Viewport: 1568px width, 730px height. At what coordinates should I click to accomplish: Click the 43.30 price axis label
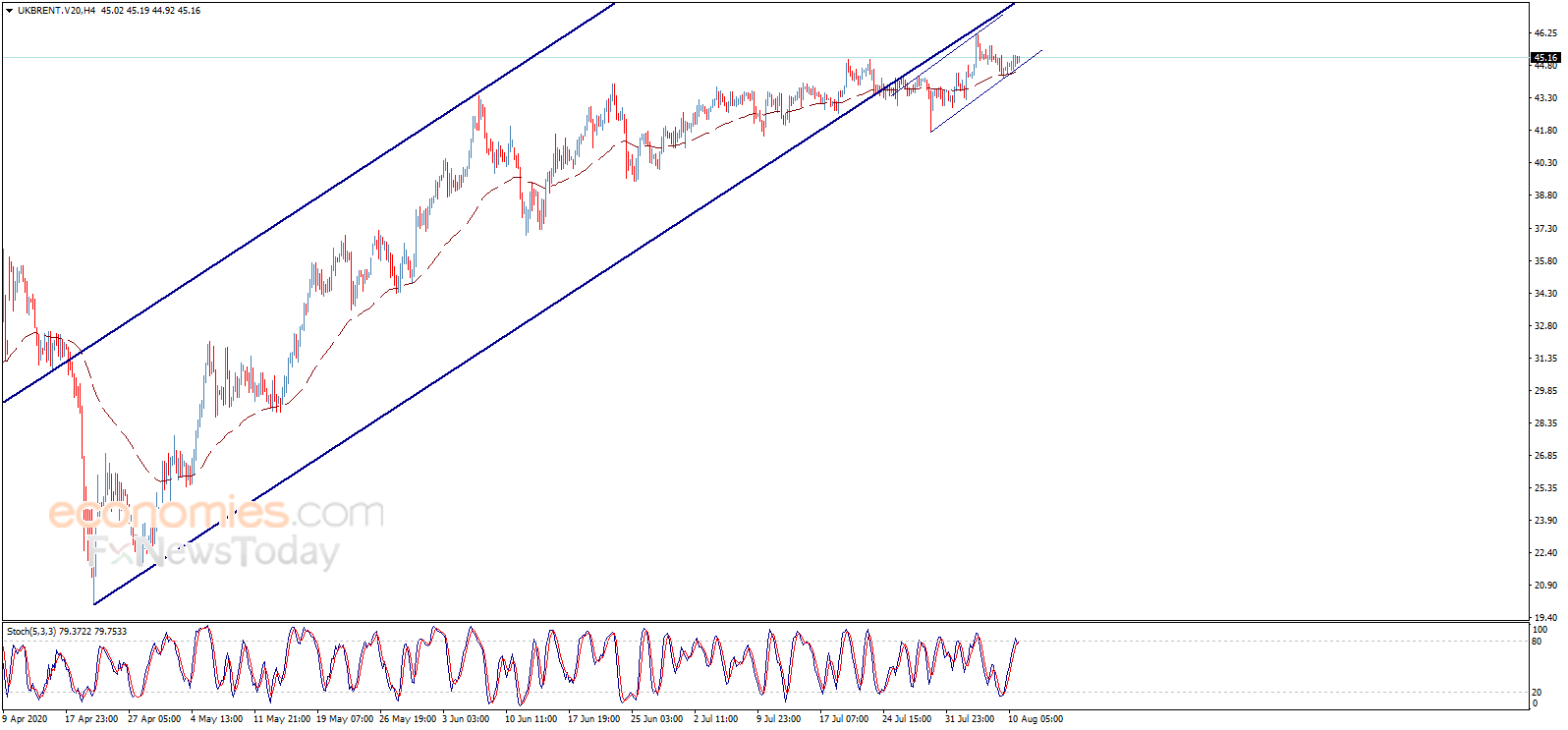tap(1545, 97)
